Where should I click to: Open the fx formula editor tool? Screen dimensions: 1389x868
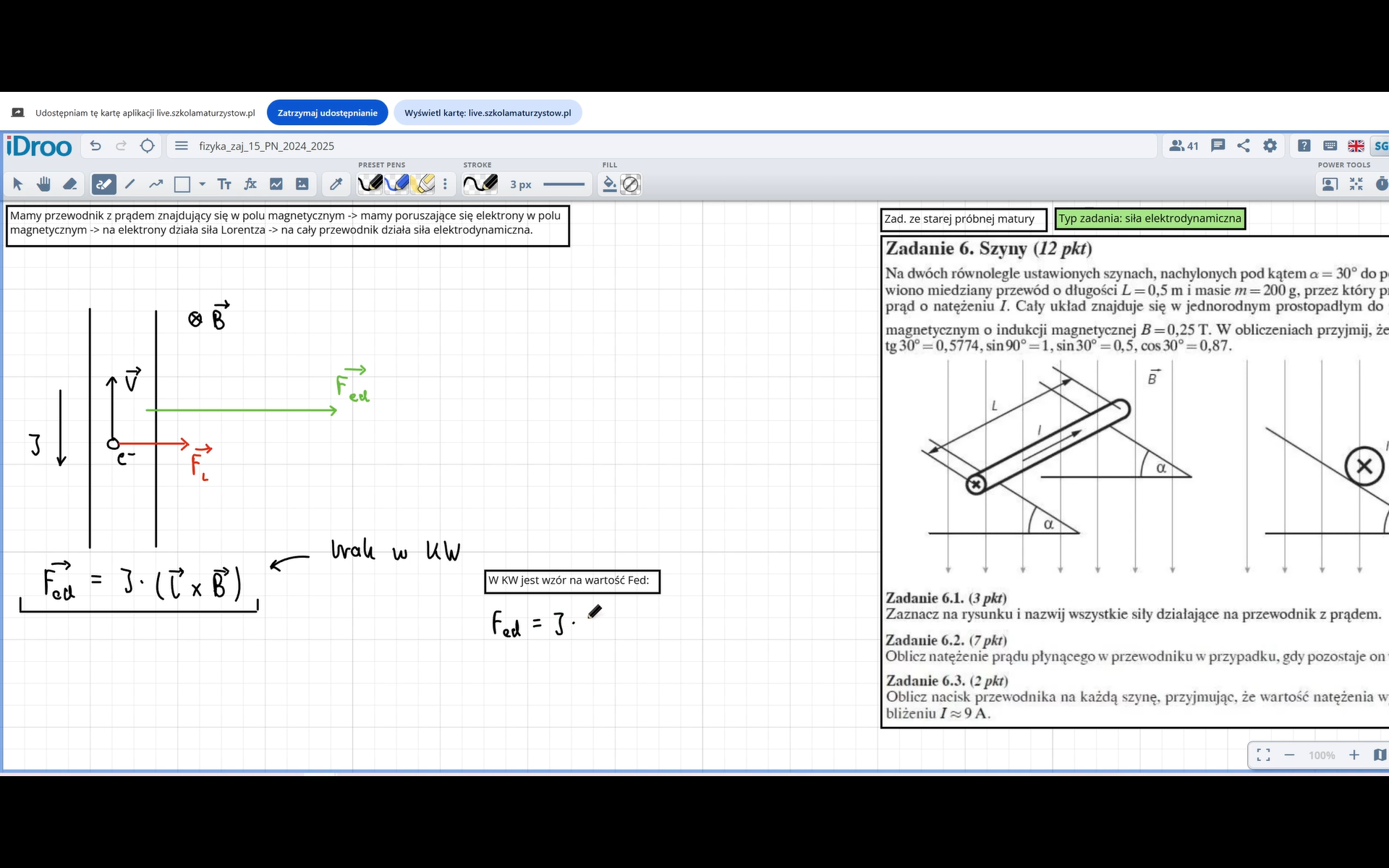[250, 184]
